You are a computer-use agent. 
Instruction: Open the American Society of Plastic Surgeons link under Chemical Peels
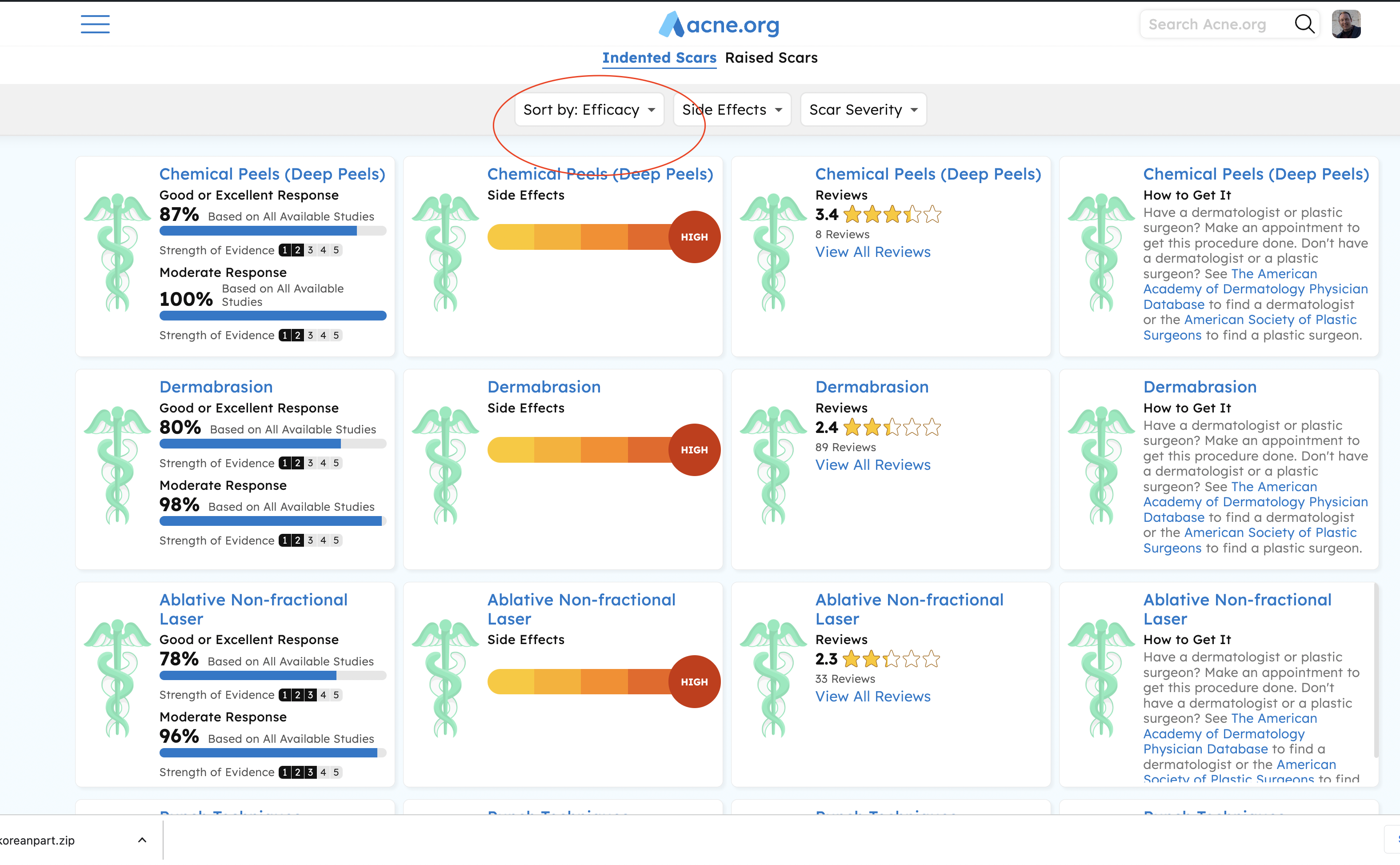click(x=1270, y=320)
